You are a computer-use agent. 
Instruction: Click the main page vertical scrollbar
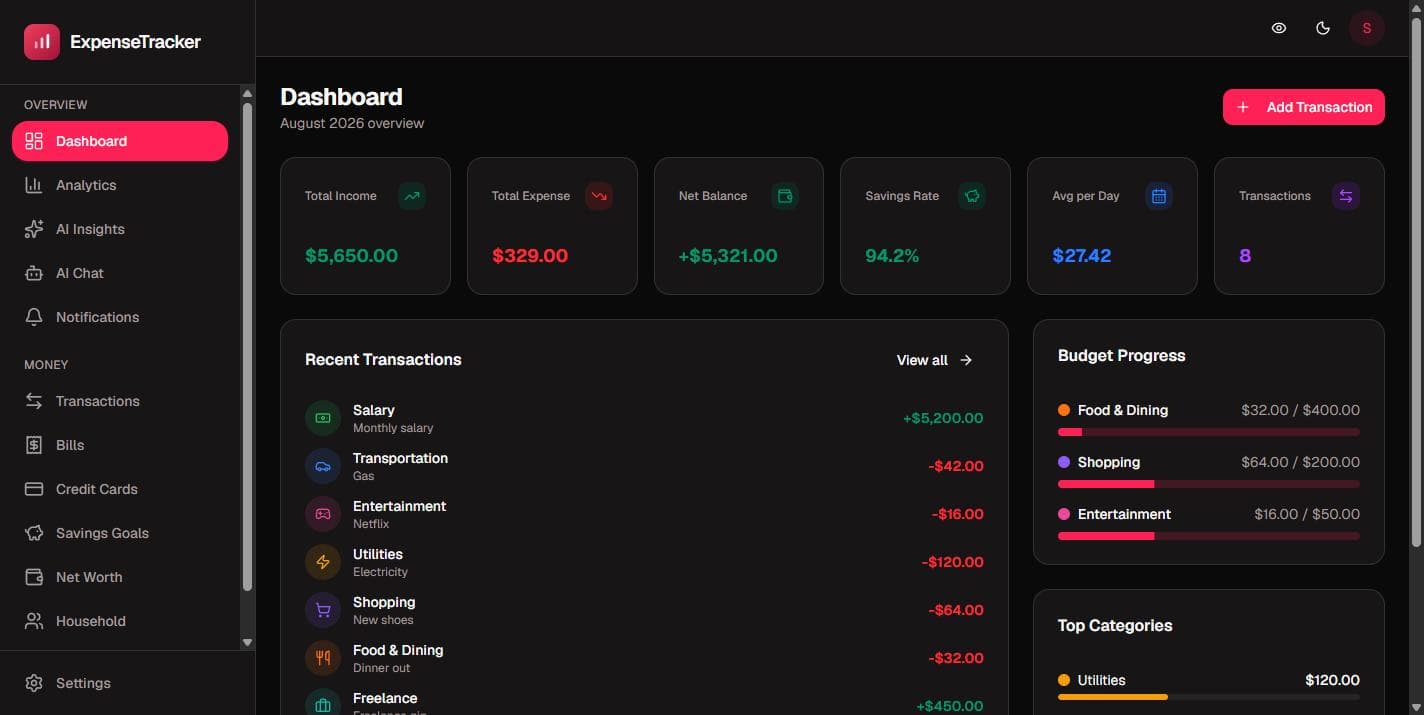pyautogui.click(x=1415, y=282)
